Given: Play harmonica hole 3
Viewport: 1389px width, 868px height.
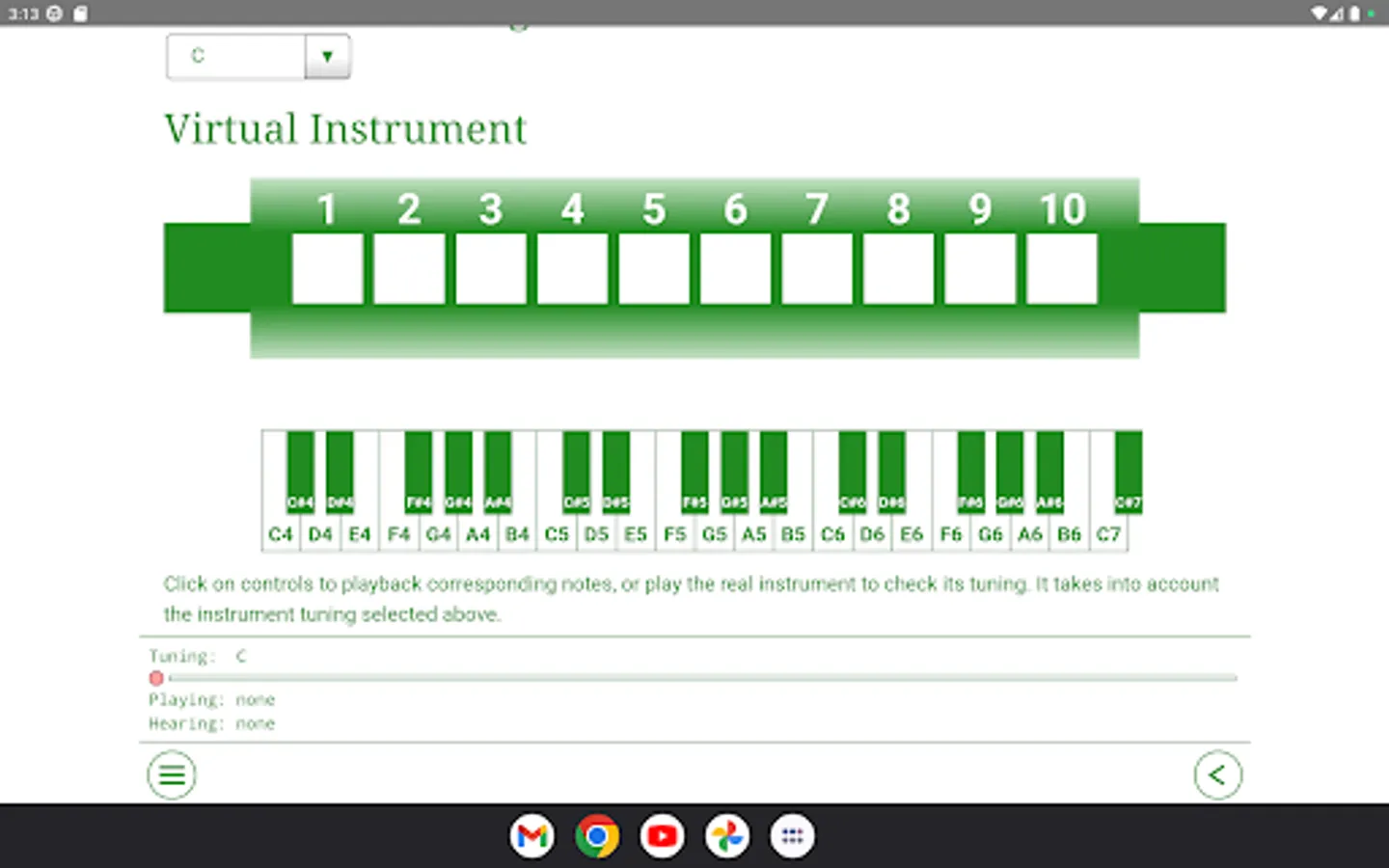Looking at the screenshot, I should click(x=491, y=269).
